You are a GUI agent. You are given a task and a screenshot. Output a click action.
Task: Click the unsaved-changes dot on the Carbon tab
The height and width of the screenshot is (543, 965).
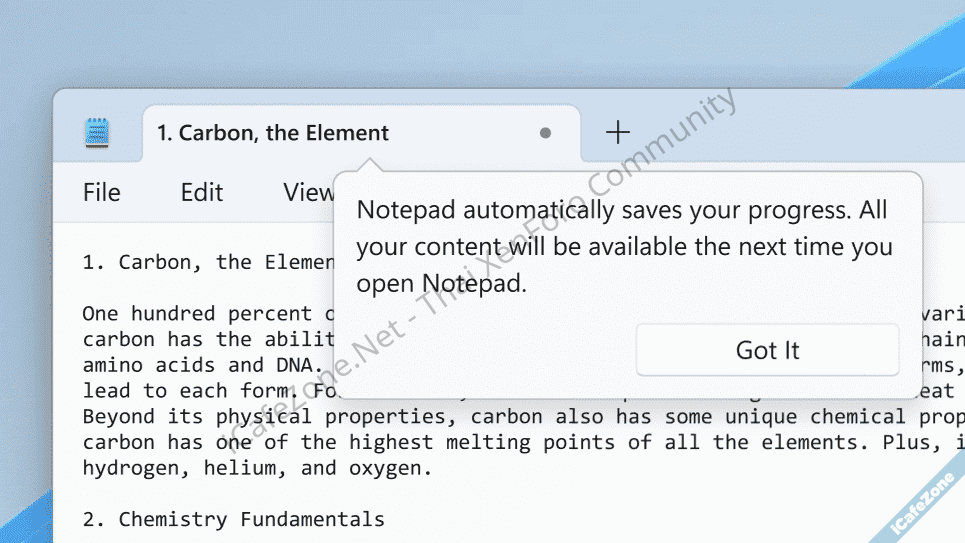tap(545, 133)
